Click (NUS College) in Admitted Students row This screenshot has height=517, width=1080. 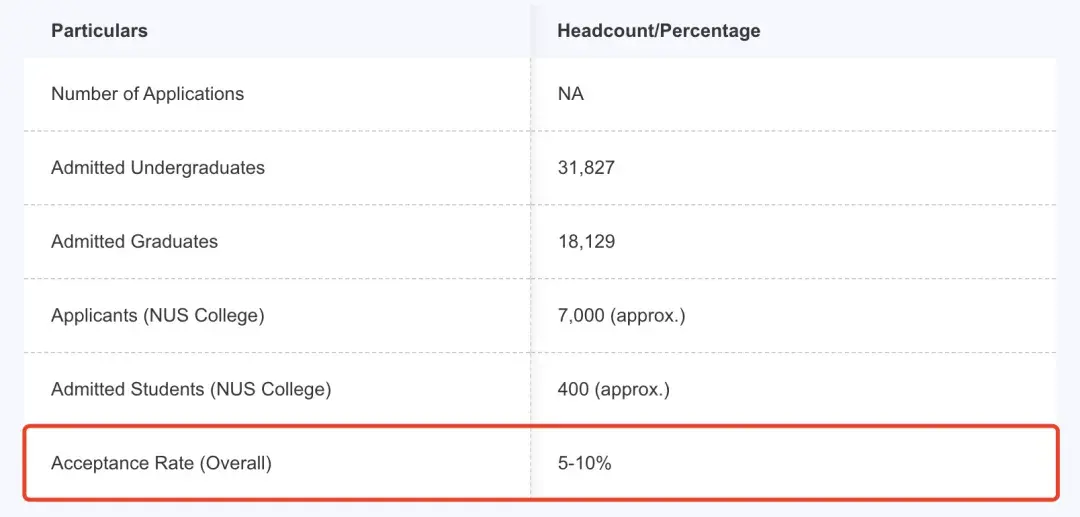[x=270, y=389]
